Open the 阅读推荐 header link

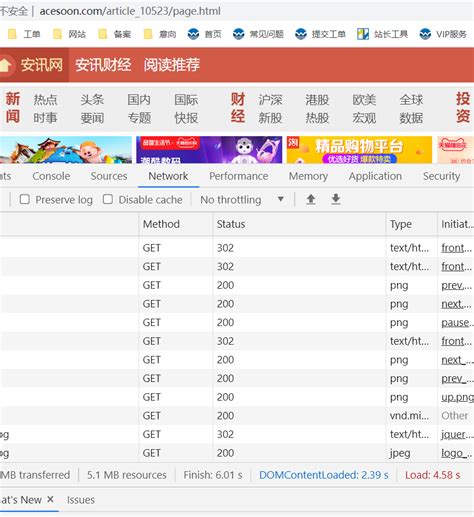click(x=172, y=65)
